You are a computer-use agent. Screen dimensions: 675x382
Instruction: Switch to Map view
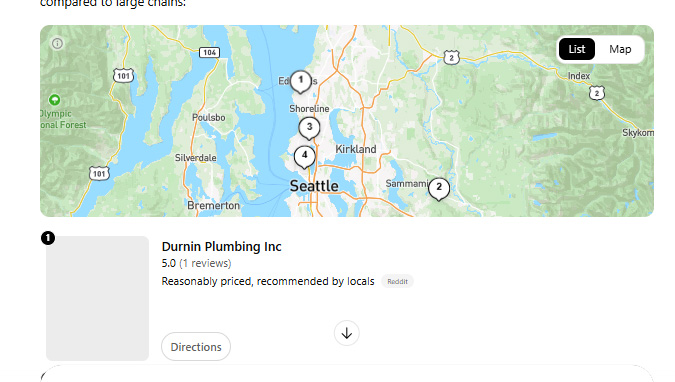[x=620, y=49]
